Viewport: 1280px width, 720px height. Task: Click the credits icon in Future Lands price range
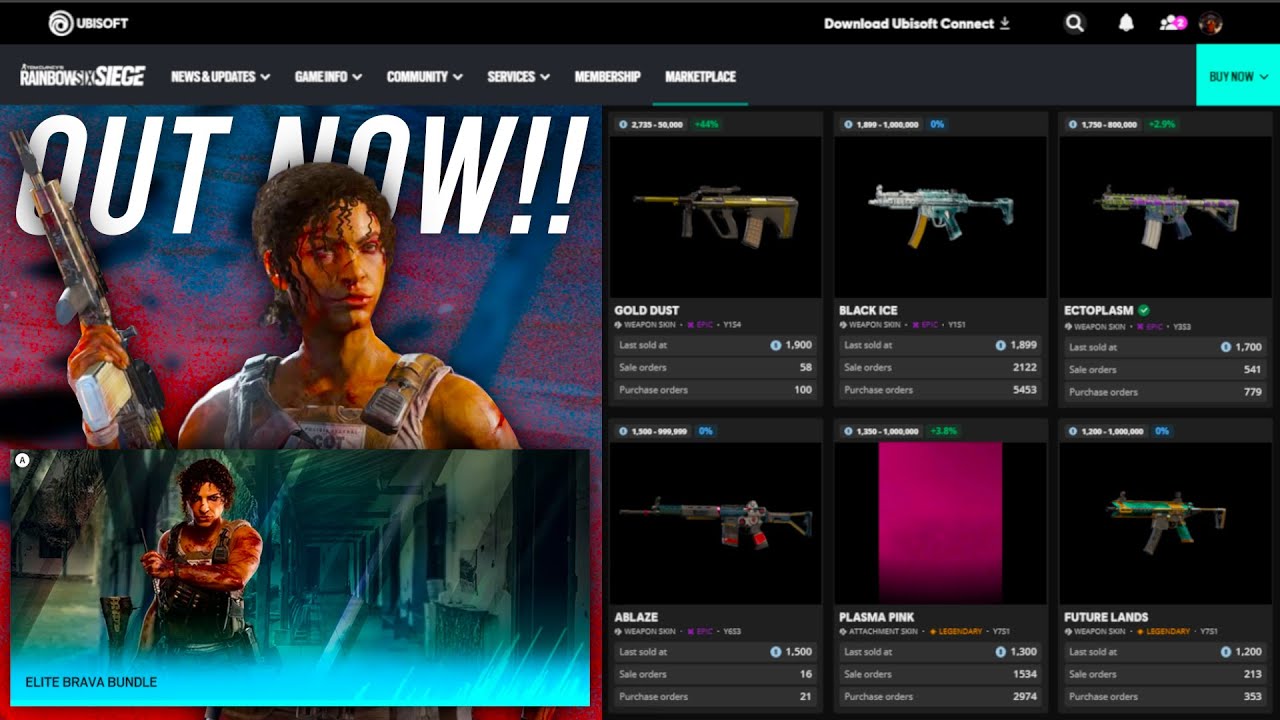click(x=1073, y=430)
